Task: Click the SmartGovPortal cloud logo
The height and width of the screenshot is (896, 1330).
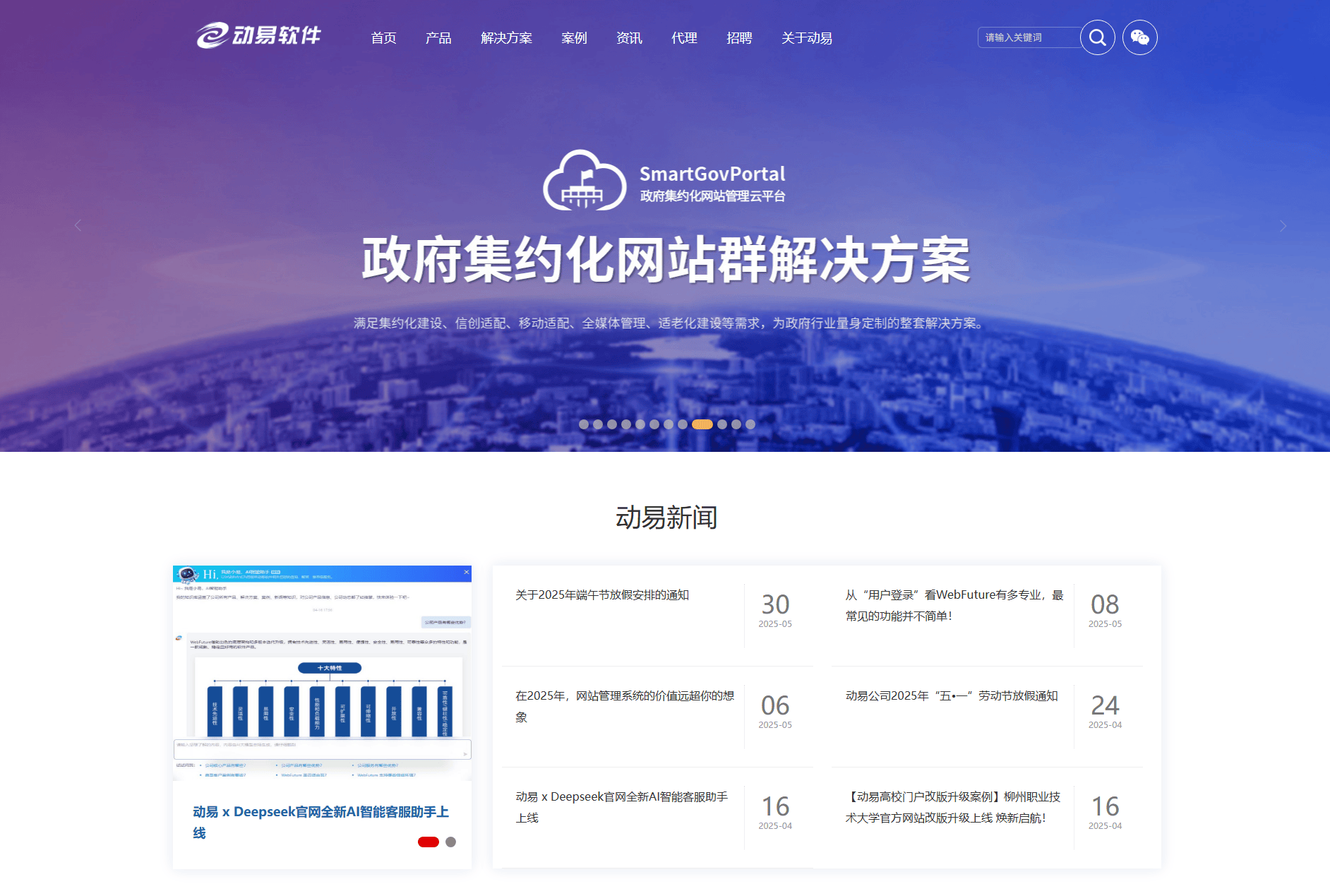Action: (585, 180)
